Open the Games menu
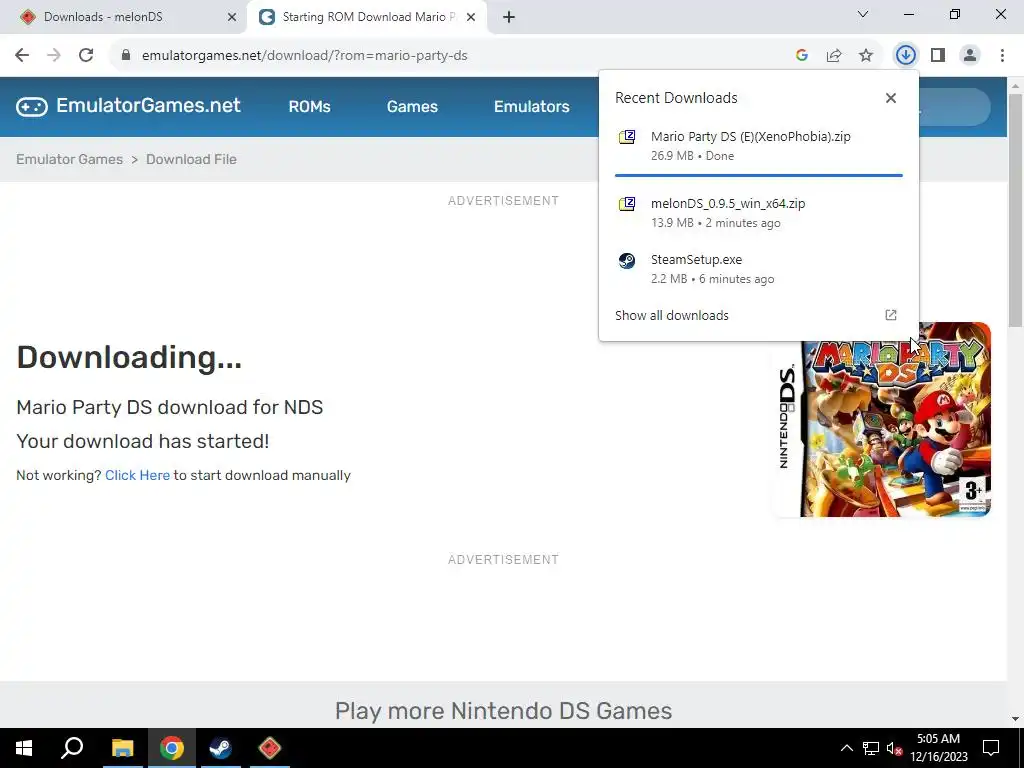This screenshot has width=1024, height=768. click(412, 106)
